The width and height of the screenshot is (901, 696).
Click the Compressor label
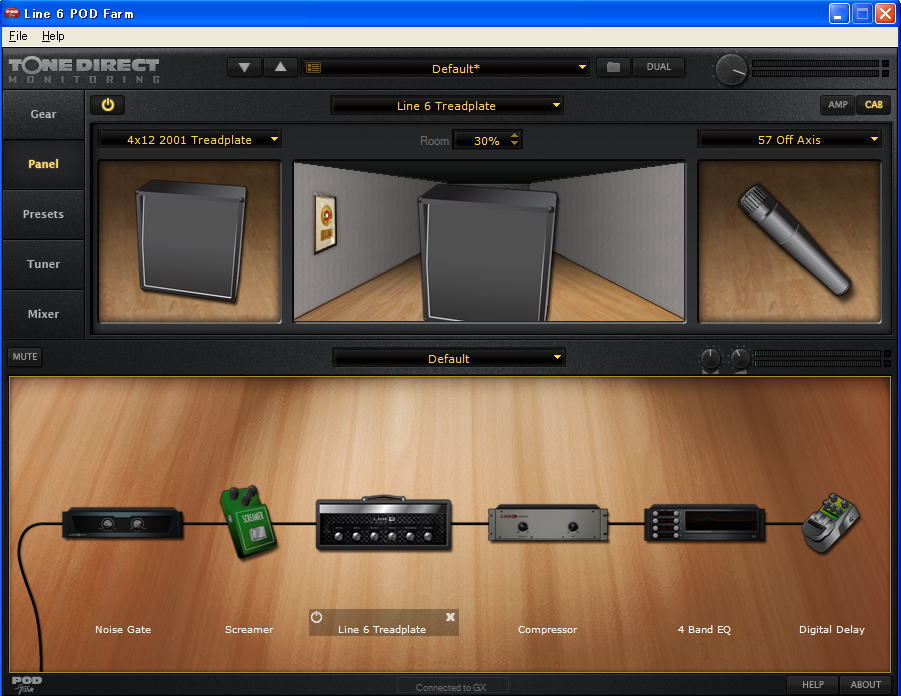(x=548, y=629)
